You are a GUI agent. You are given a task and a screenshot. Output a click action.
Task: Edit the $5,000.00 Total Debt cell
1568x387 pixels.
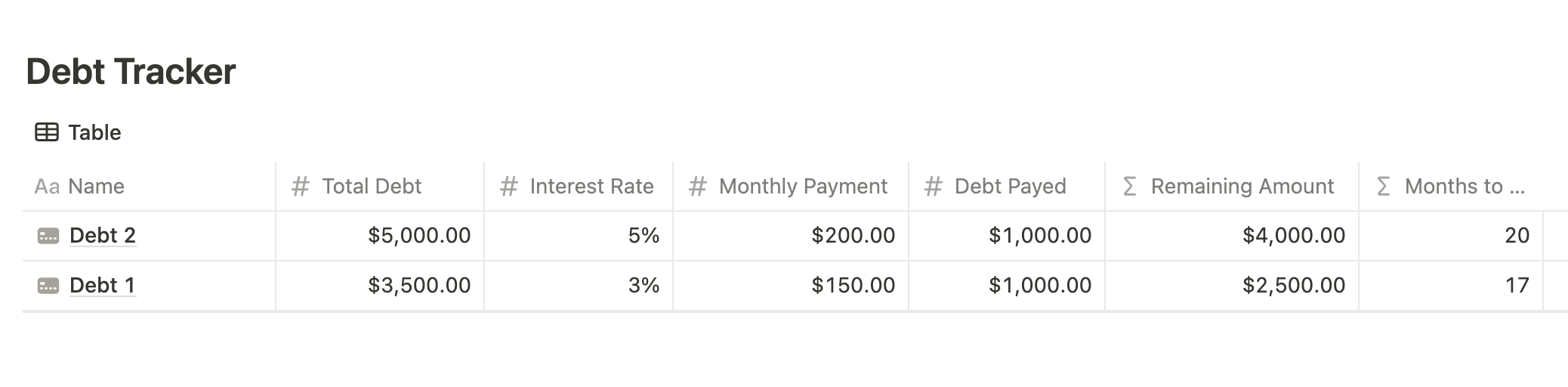[x=418, y=236]
